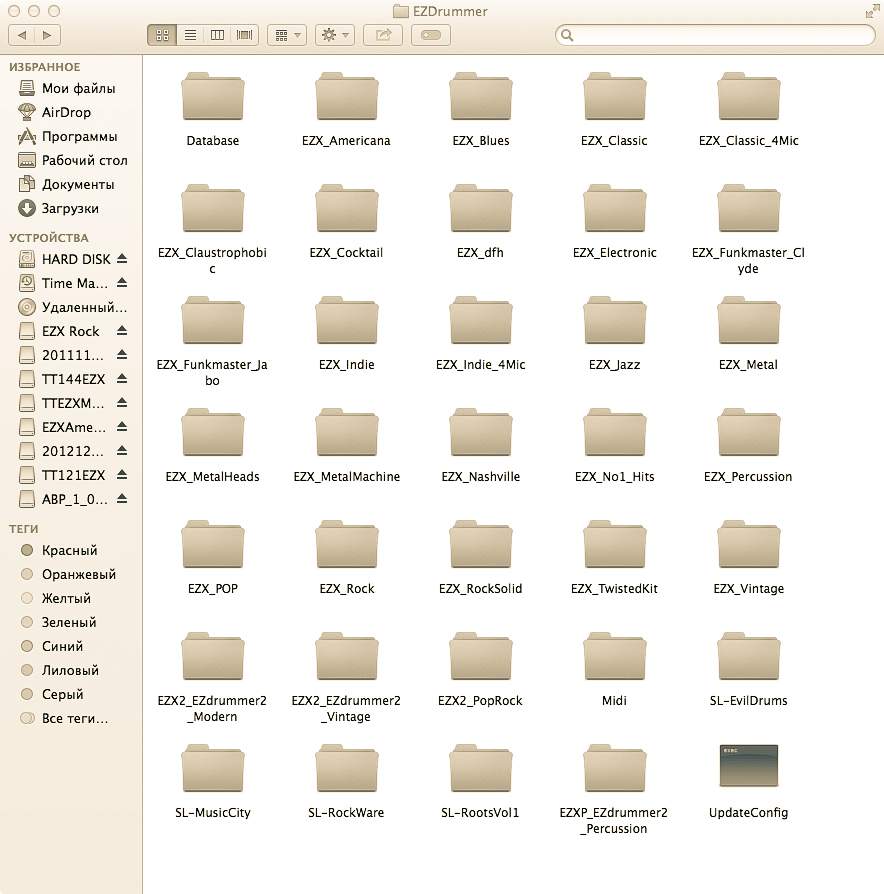
Task: Select the UpdateConfig file icon
Action: click(x=748, y=767)
